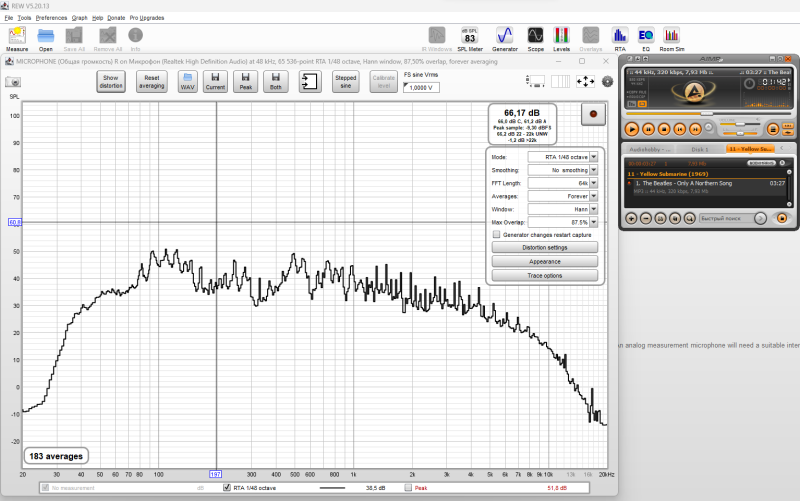The image size is (800, 501).
Task: Remove track with AIMP minus button
Action: coord(645,218)
